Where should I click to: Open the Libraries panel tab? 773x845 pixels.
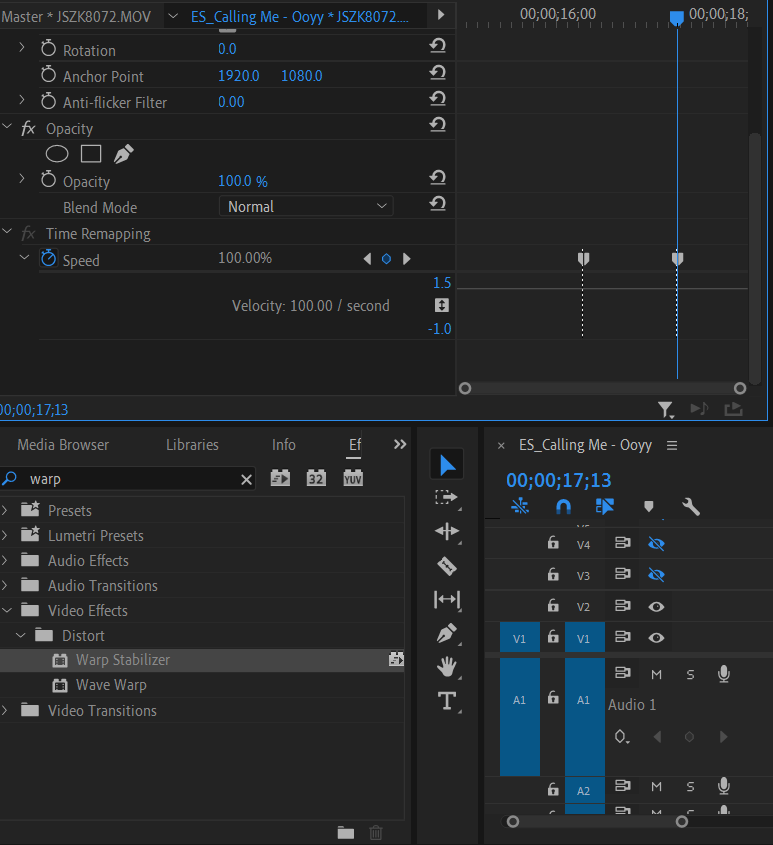click(x=192, y=445)
